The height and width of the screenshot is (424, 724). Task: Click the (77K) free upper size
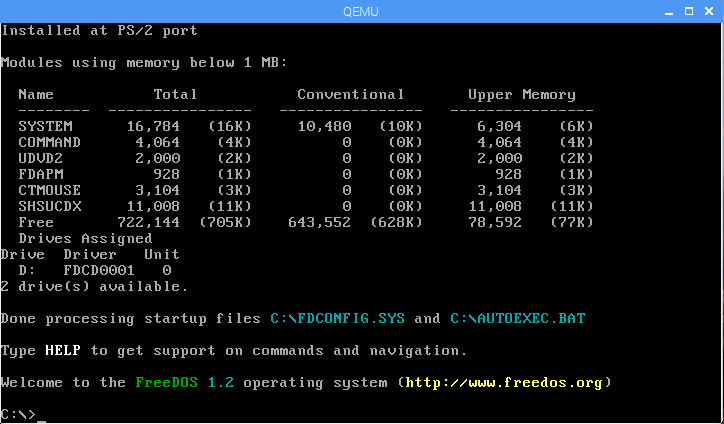click(x=572, y=223)
